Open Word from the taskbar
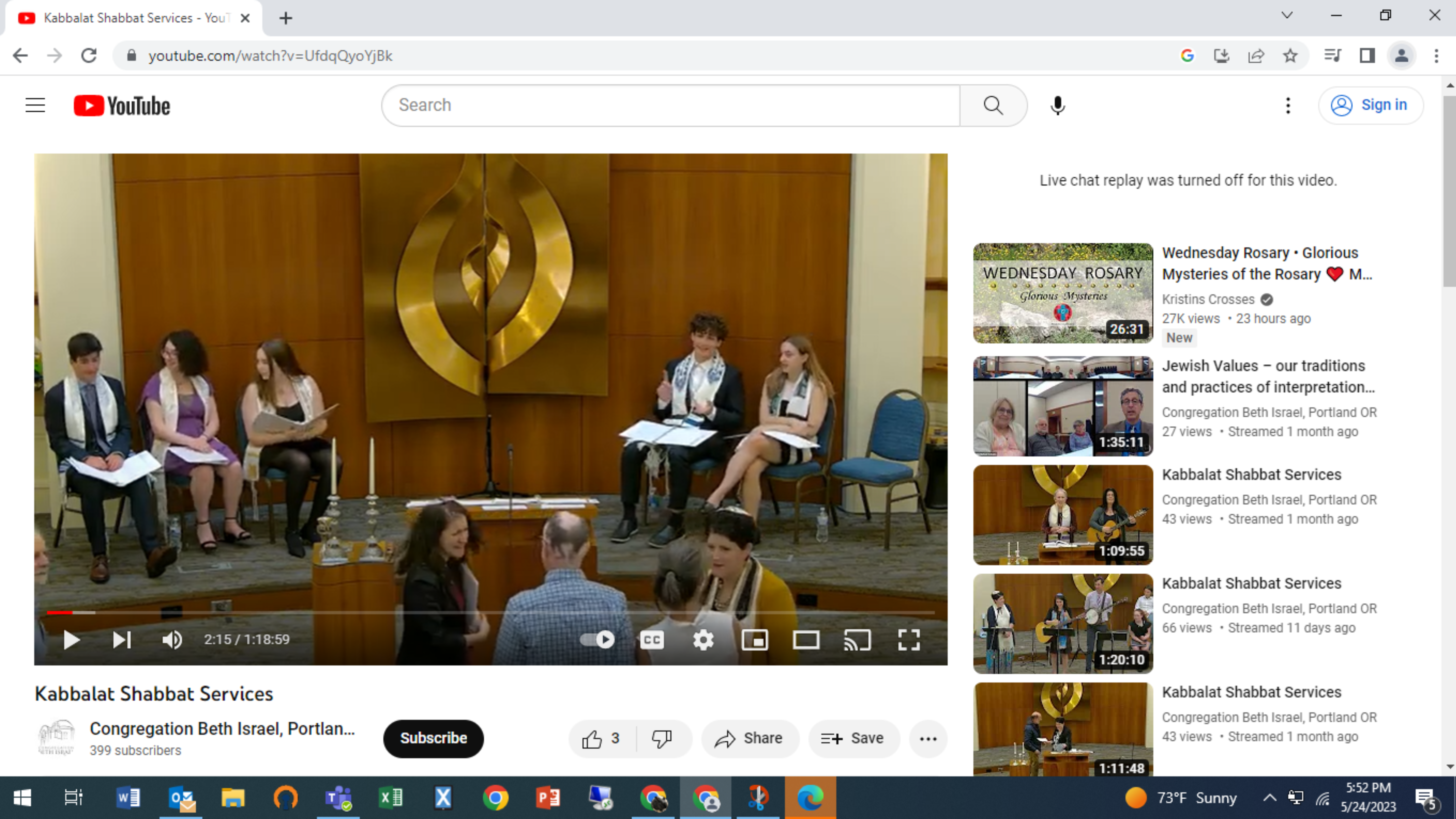1456x819 pixels. [128, 797]
